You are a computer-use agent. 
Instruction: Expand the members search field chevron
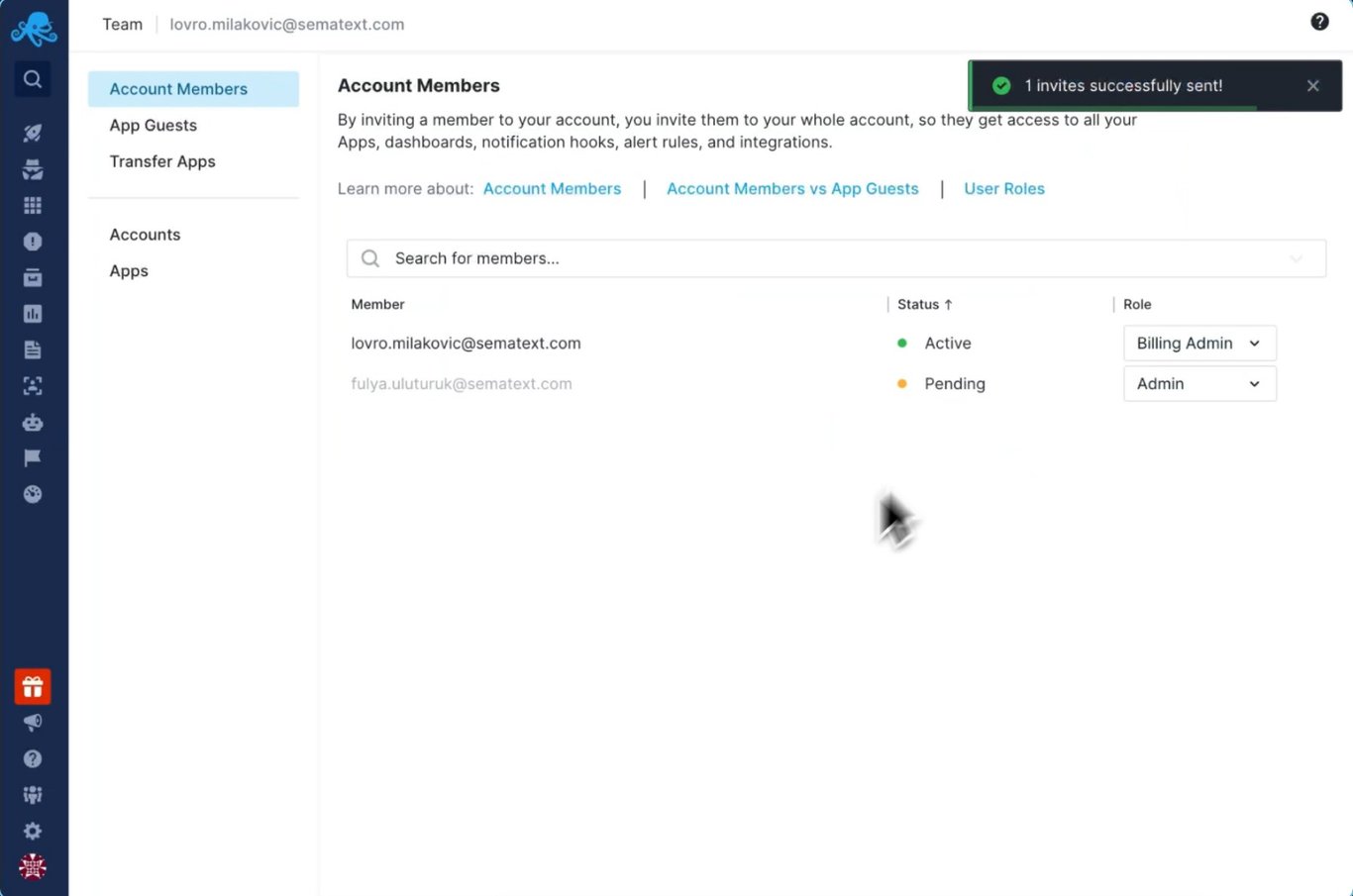point(1296,259)
